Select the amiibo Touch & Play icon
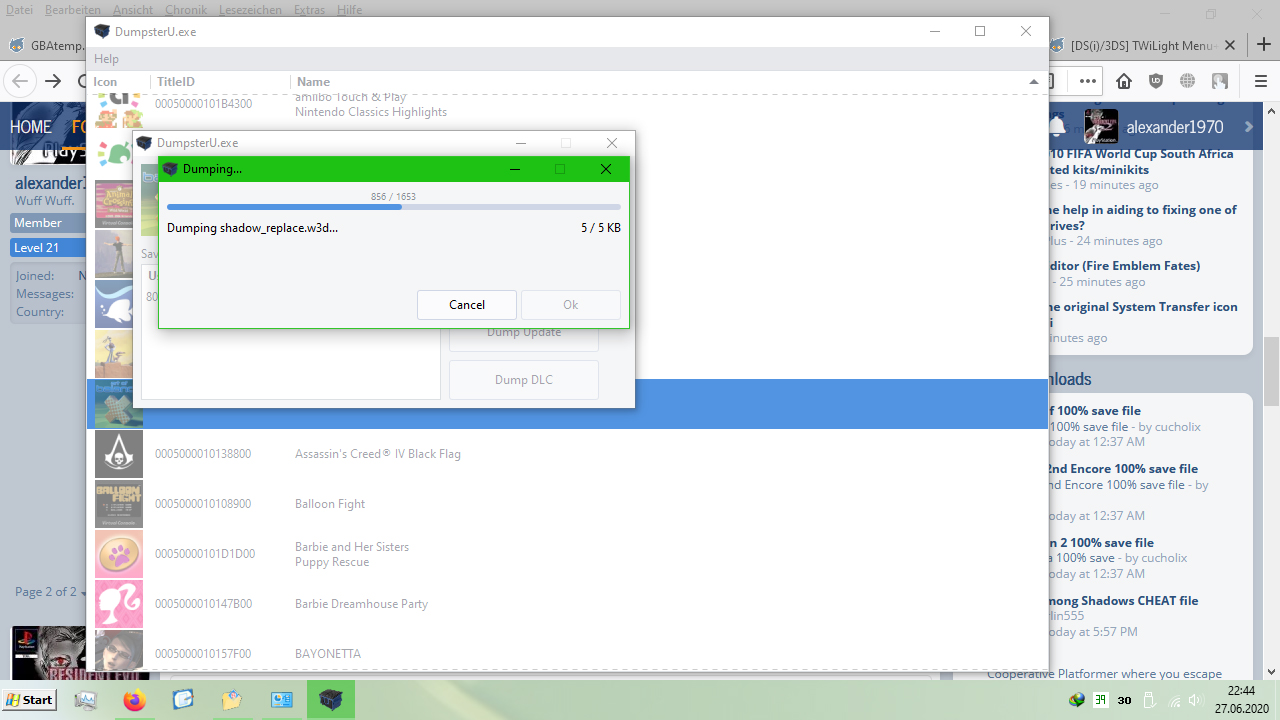This screenshot has width=1280, height=720. [119, 110]
